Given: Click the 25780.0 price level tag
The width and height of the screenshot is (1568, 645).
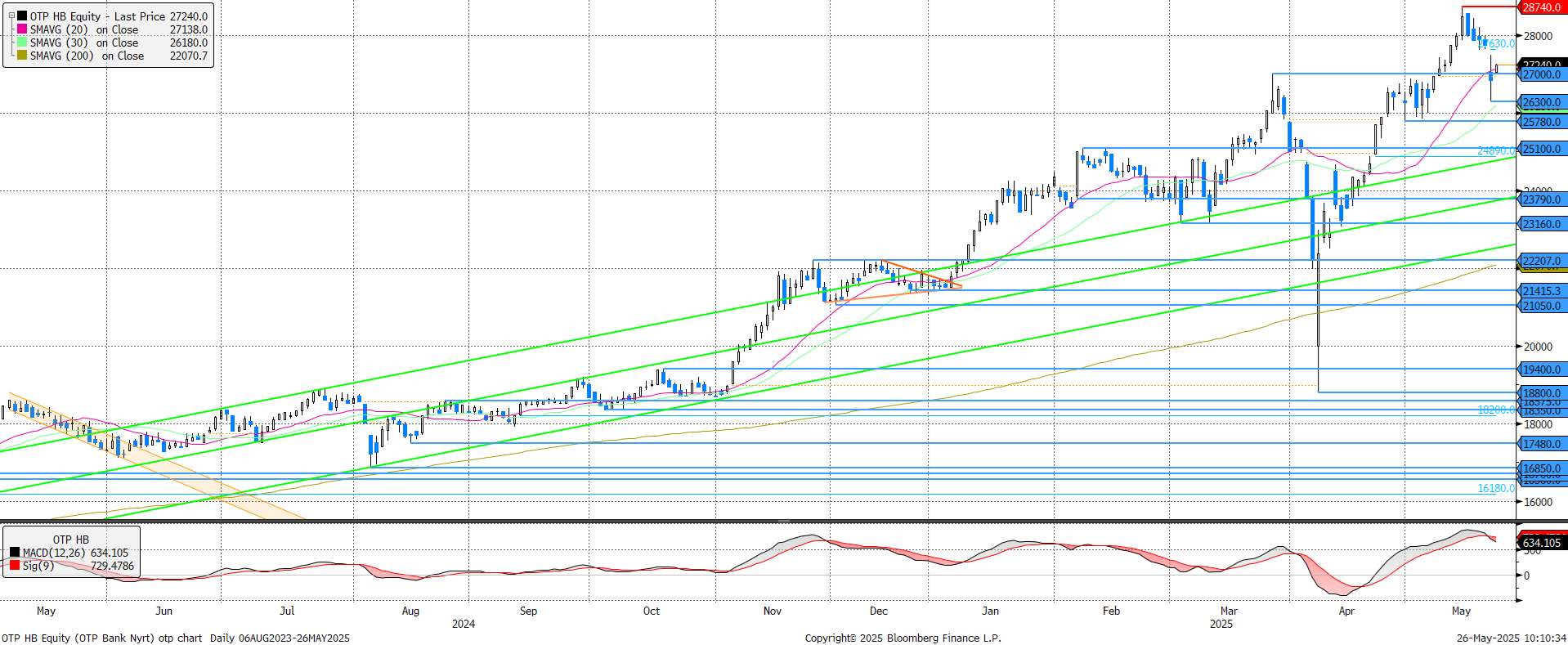Looking at the screenshot, I should (x=1542, y=122).
